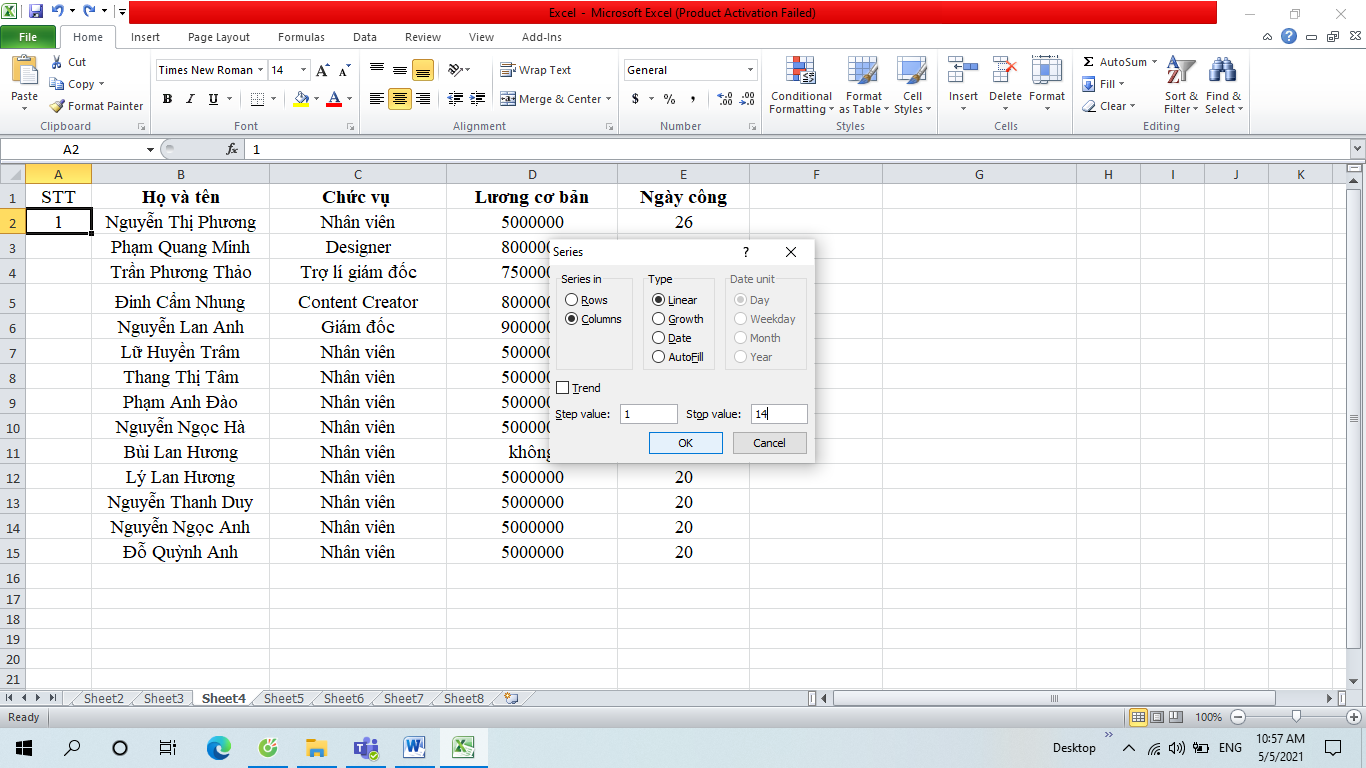Select the Growth type option
This screenshot has width=1366, height=768.
pyautogui.click(x=658, y=319)
